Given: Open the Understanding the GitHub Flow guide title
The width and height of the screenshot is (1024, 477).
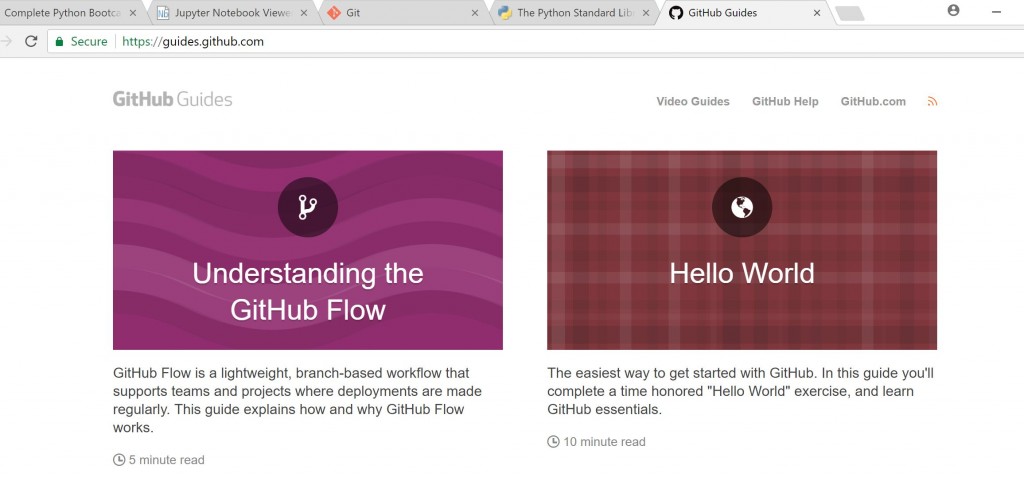Looking at the screenshot, I should click(x=308, y=291).
